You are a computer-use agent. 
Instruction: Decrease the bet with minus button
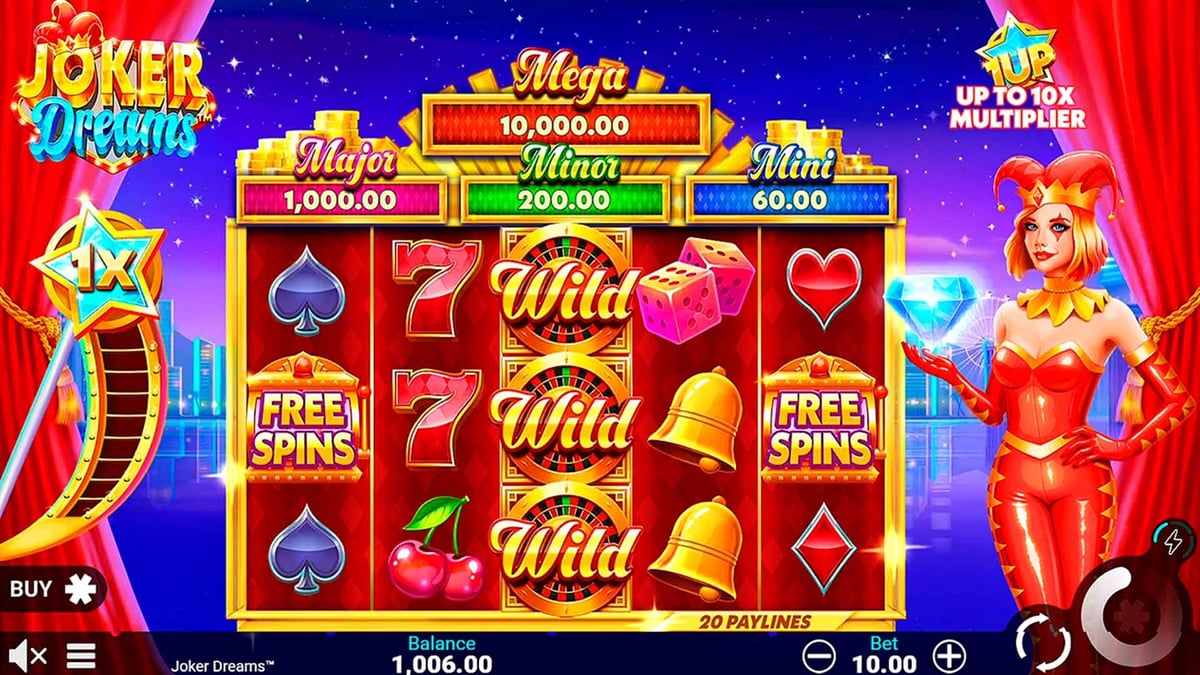[x=819, y=656]
